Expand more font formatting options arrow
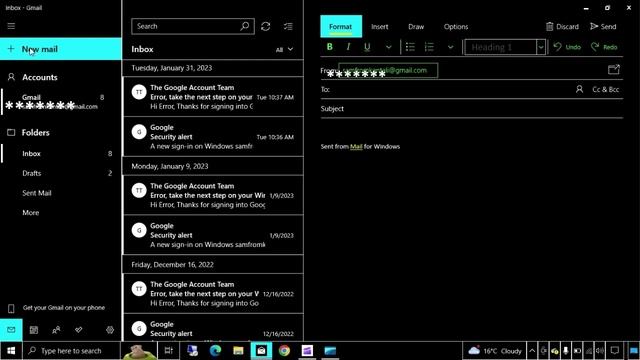The width and height of the screenshot is (640, 360). (389, 47)
